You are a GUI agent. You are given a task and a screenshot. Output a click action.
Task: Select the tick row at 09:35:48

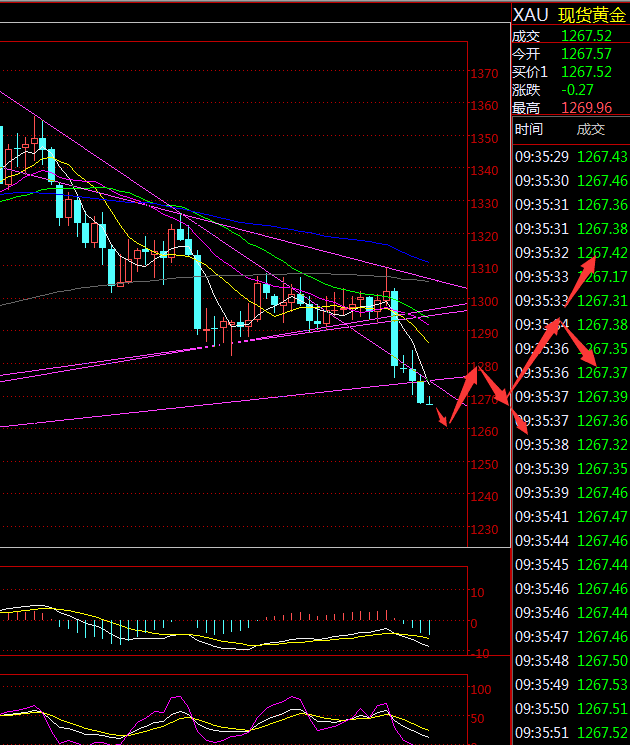tap(571, 660)
